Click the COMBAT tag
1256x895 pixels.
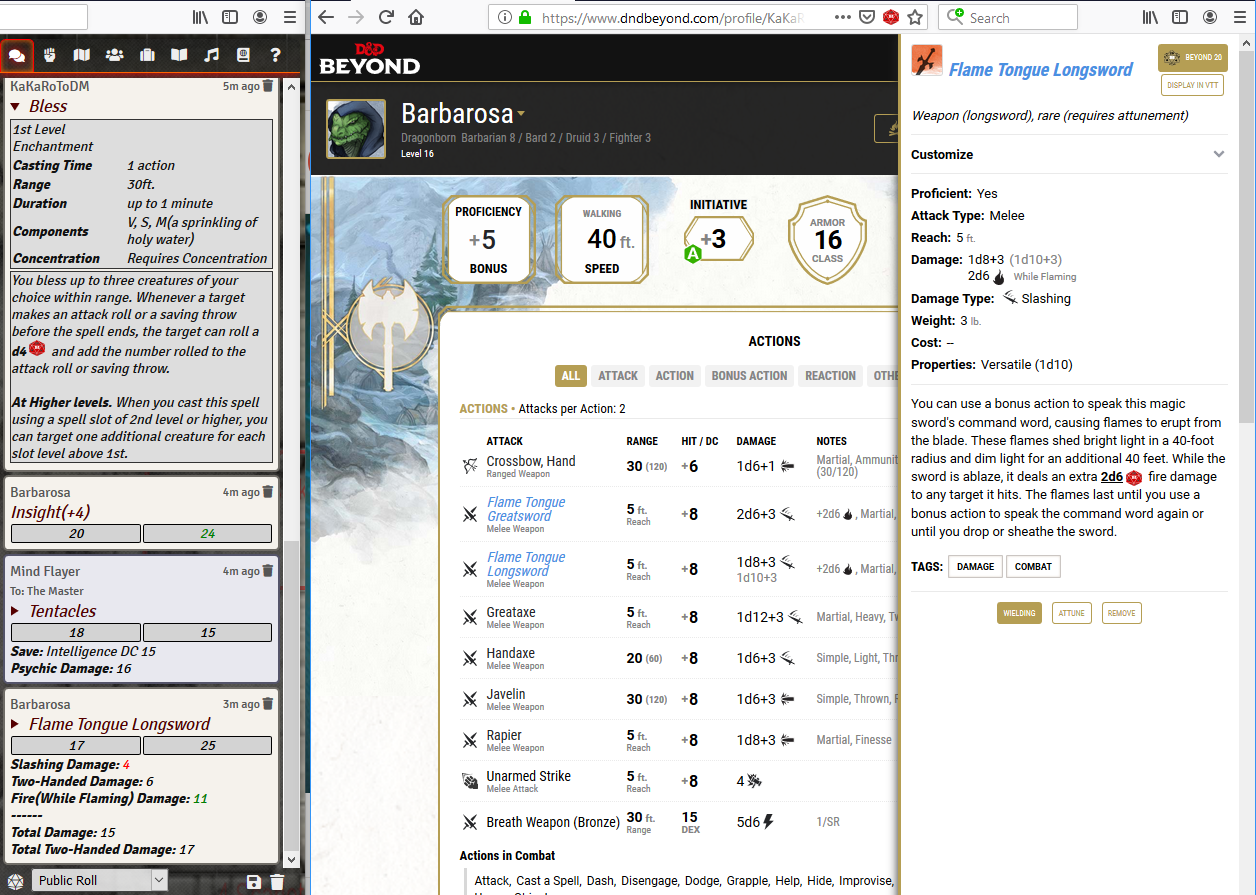pos(1033,567)
